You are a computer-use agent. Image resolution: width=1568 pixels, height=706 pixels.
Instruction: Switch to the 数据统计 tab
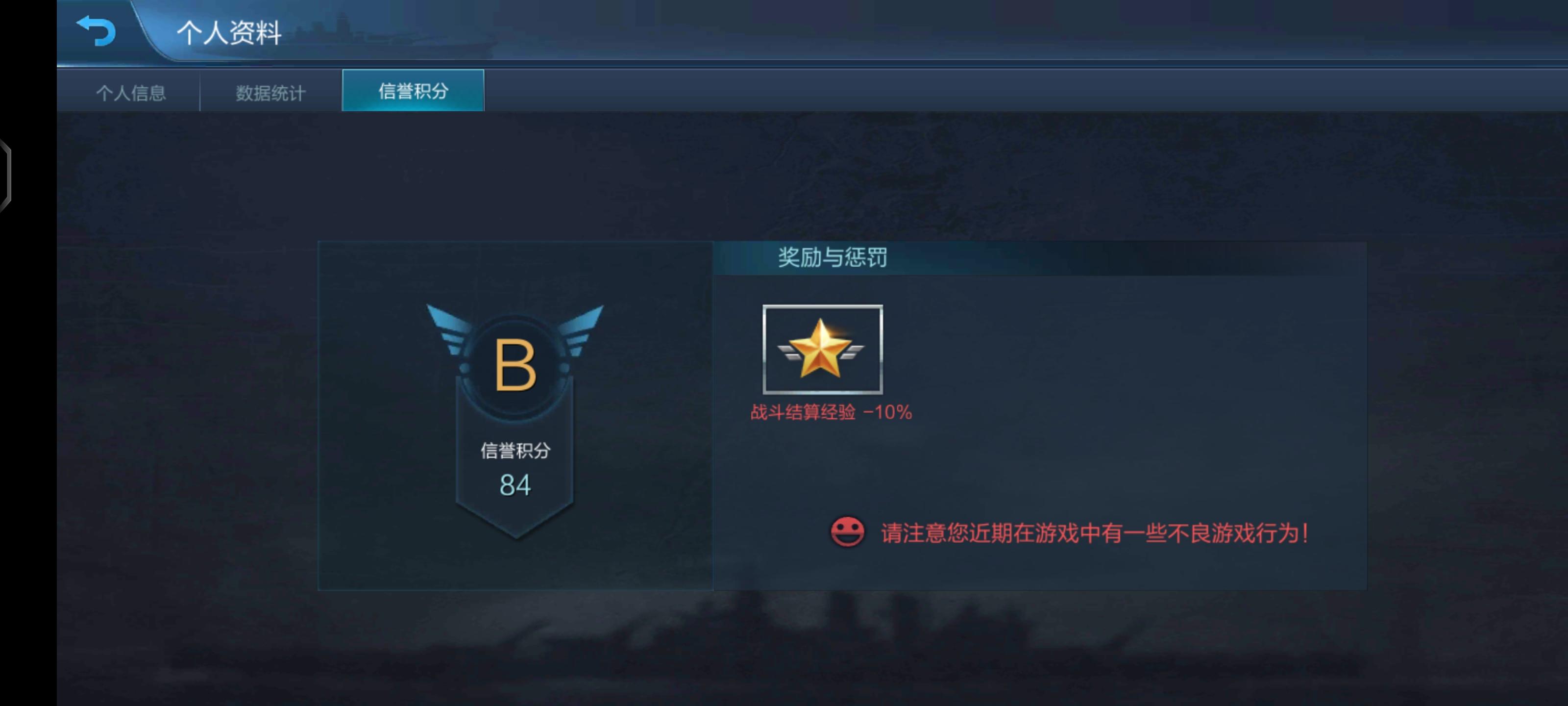point(271,93)
